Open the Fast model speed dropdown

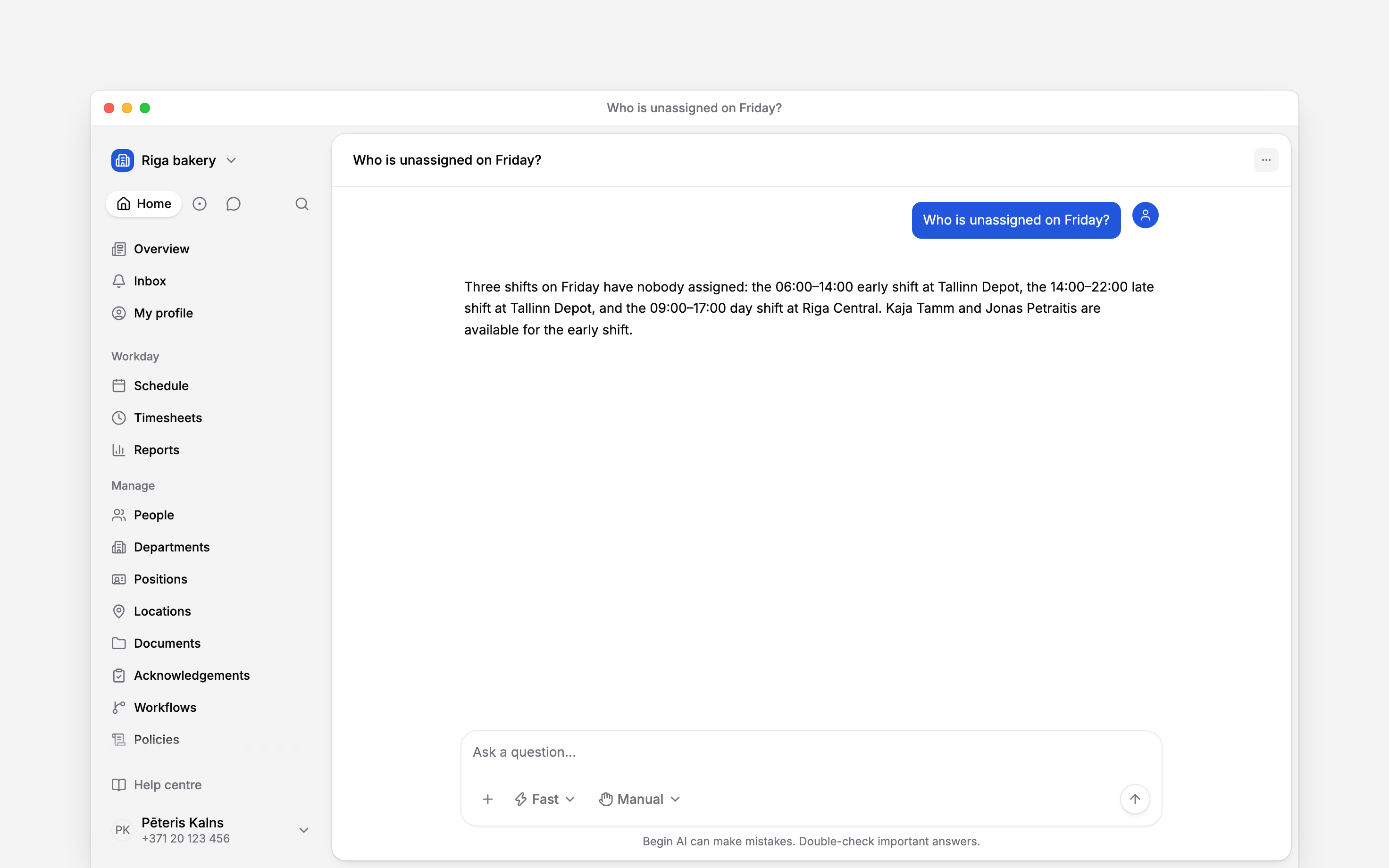pyautogui.click(x=544, y=799)
